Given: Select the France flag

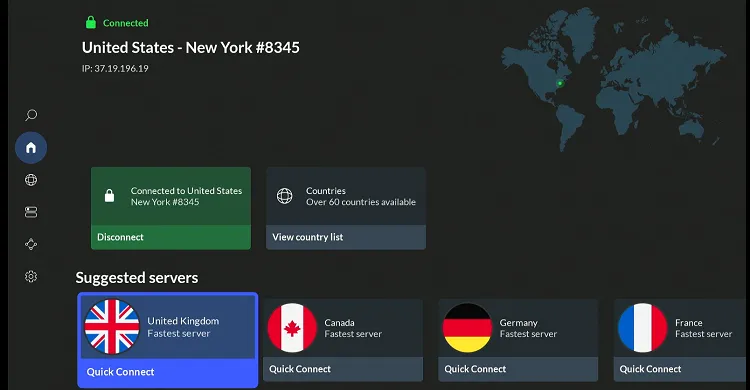Looking at the screenshot, I should coord(642,328).
